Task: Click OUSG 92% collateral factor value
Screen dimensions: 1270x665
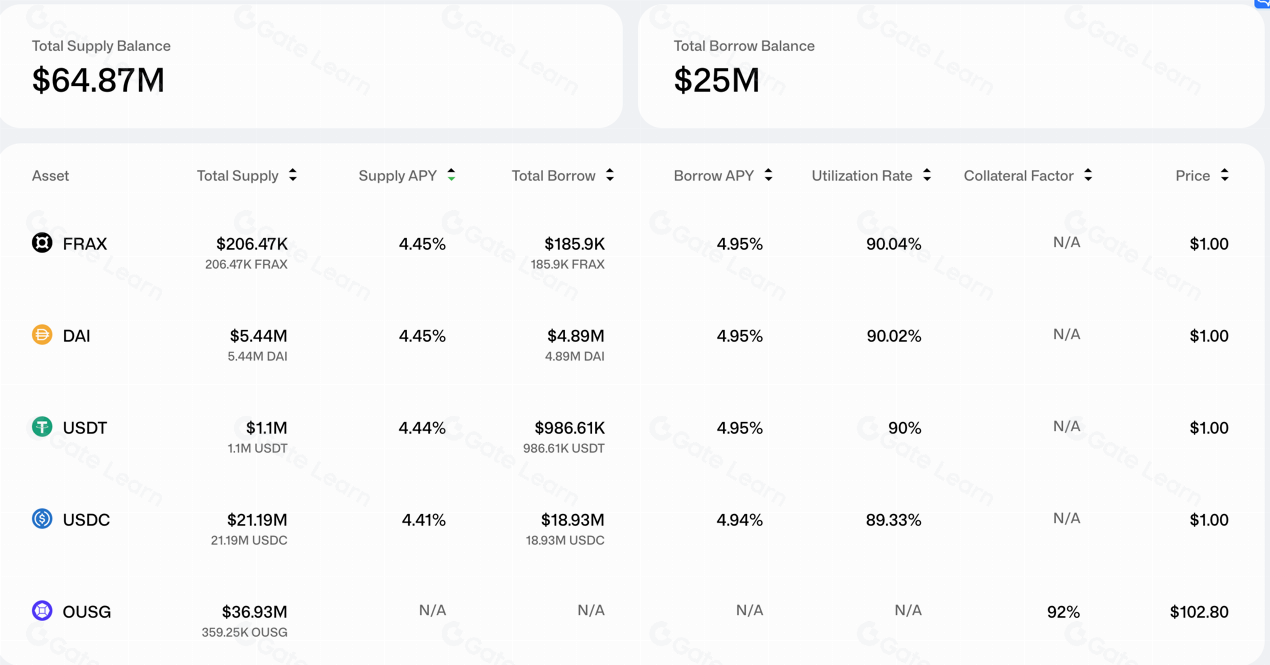Action: pos(1063,612)
